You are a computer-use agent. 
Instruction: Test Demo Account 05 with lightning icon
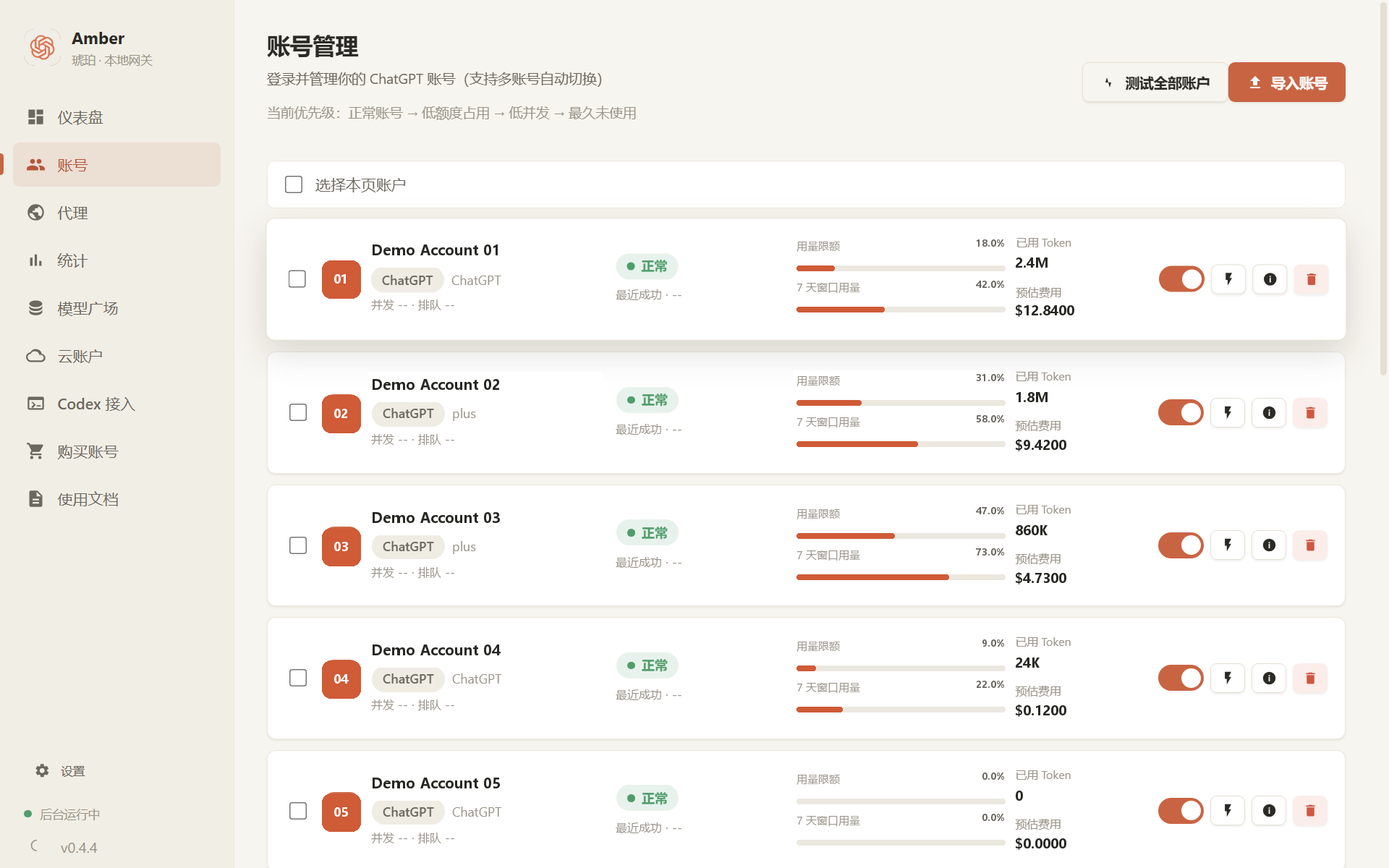(1228, 811)
